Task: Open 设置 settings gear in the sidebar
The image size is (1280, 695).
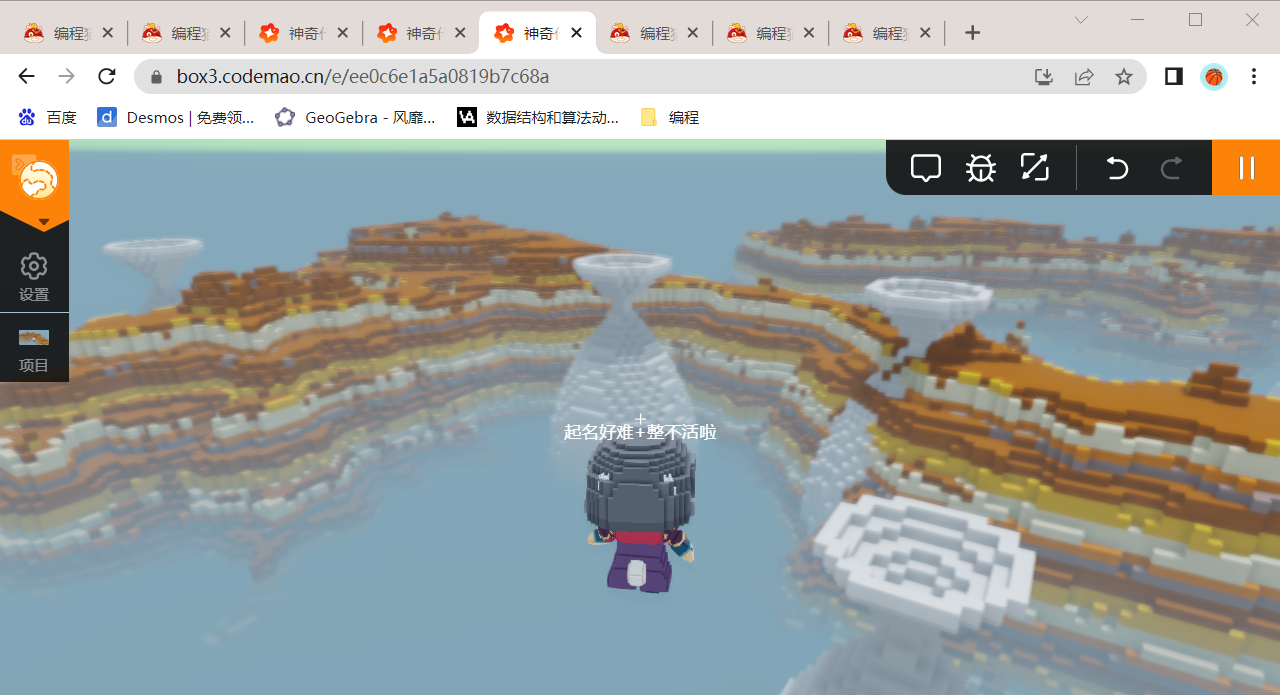Action: (x=34, y=278)
